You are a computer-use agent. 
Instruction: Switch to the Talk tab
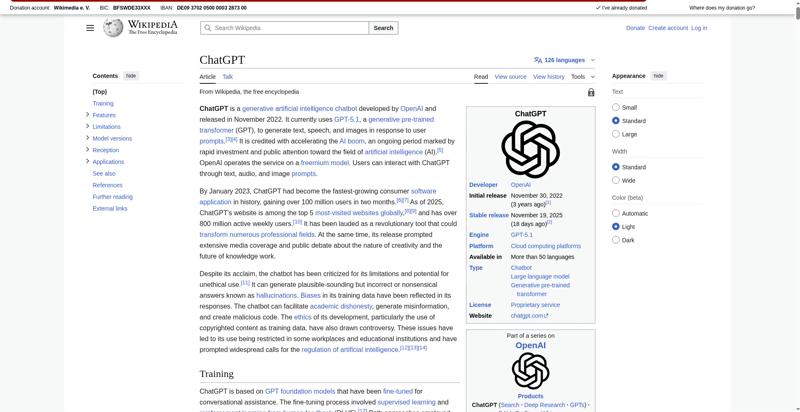pyautogui.click(x=228, y=76)
